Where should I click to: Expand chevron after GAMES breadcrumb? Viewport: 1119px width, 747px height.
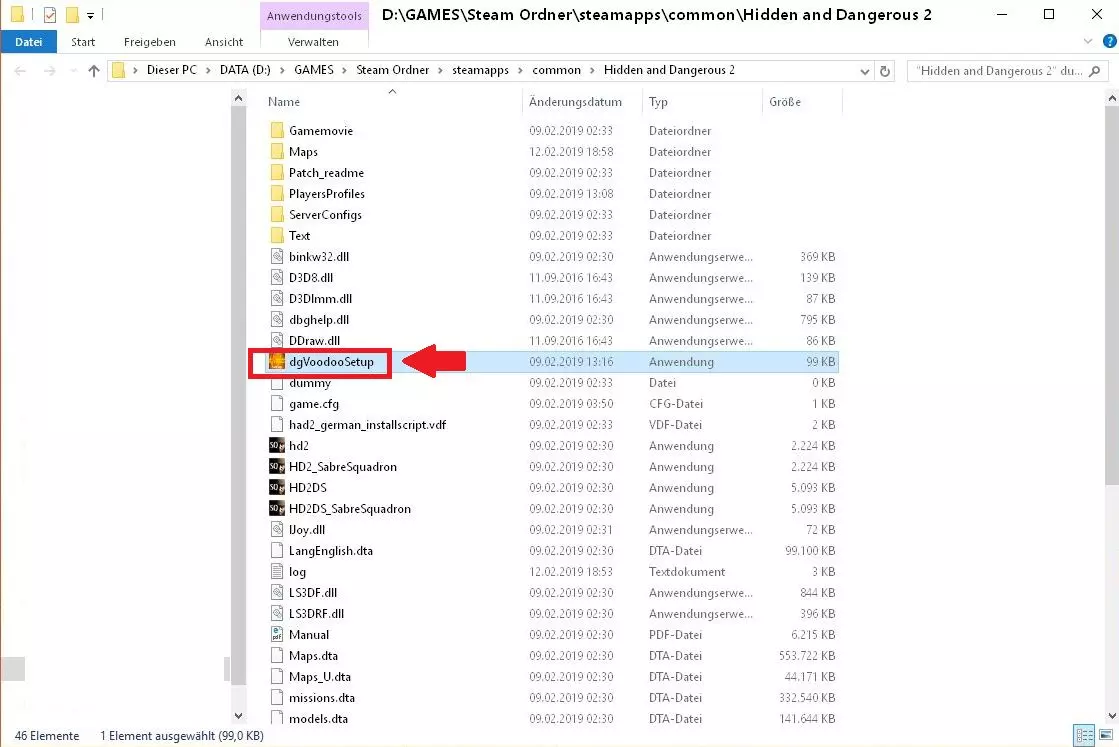(345, 70)
